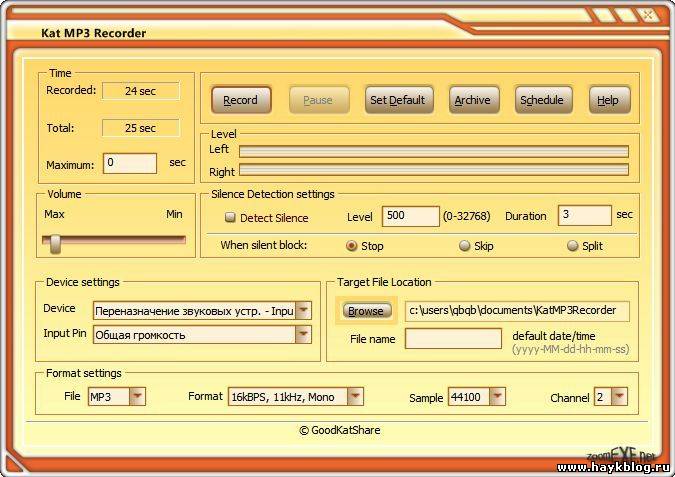The width and height of the screenshot is (675, 477).
Task: Click the GoodKatShare copyright text
Action: (340, 430)
